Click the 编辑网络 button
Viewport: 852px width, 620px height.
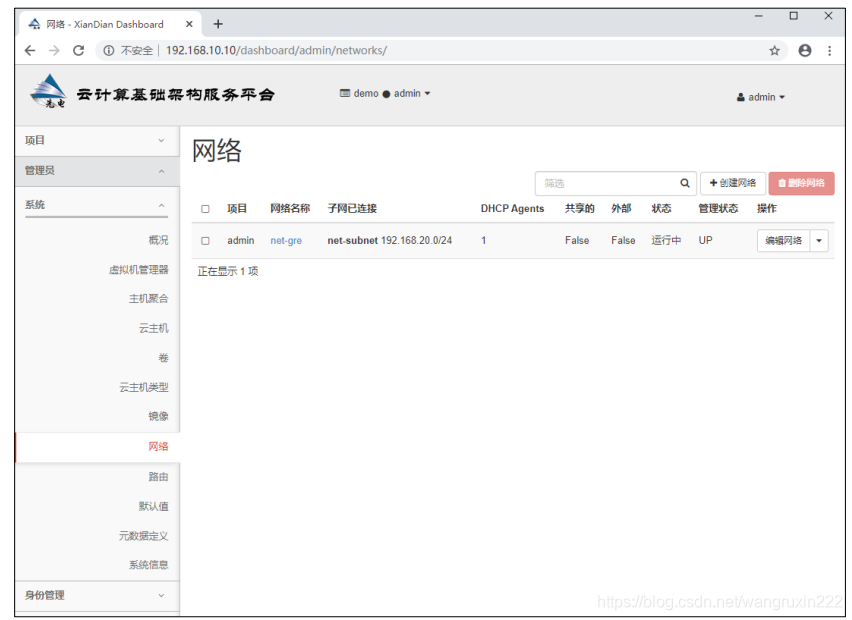point(783,241)
